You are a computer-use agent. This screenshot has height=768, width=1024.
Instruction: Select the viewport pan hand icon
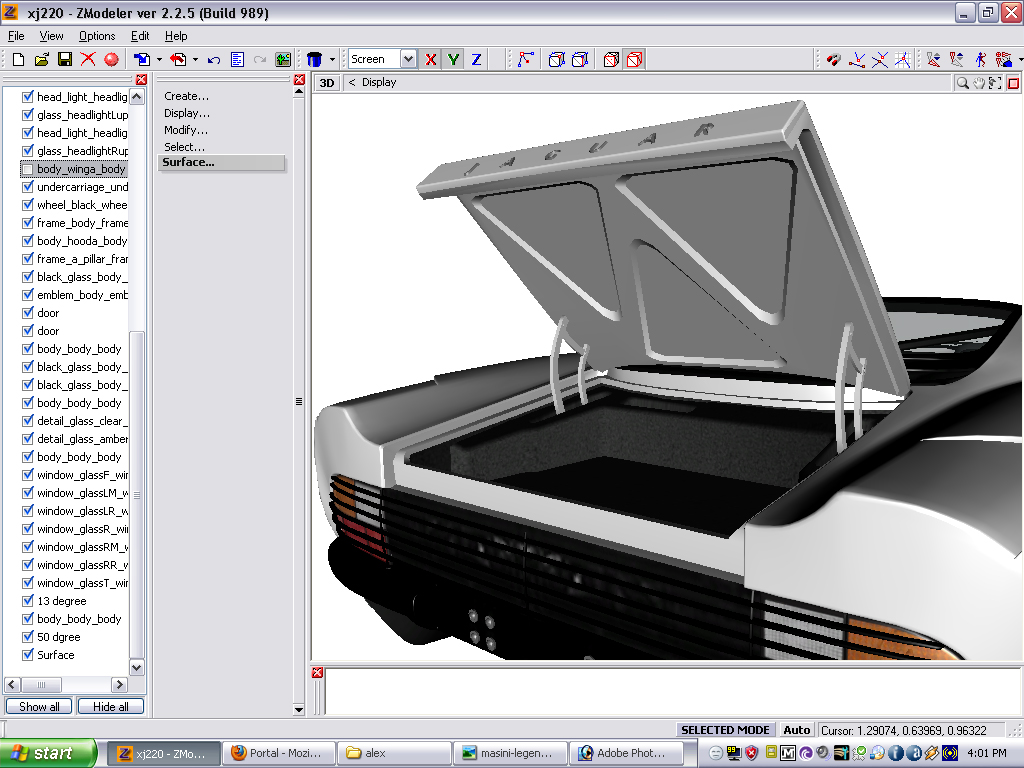pyautogui.click(x=979, y=83)
